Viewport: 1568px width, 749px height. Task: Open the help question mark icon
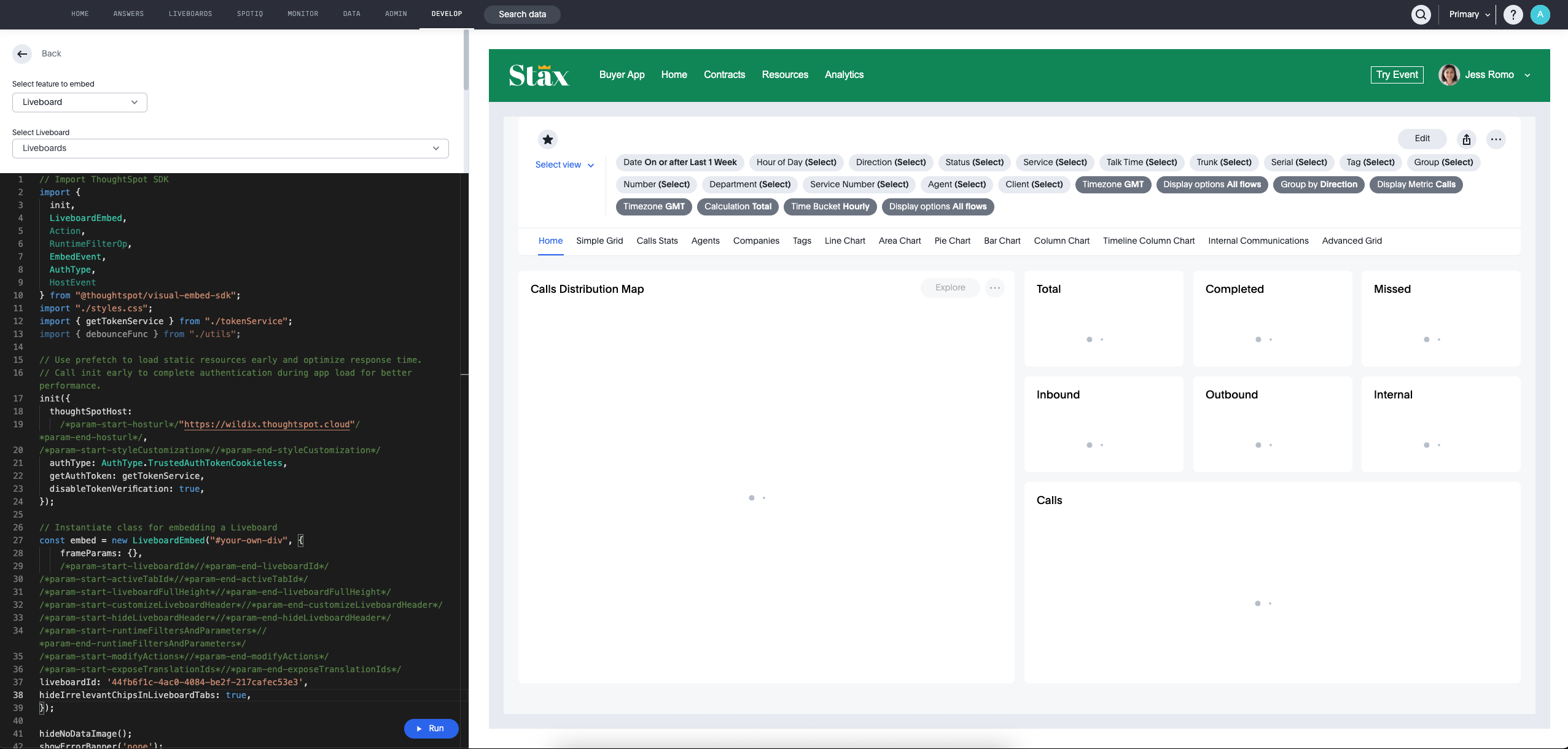pyautogui.click(x=1513, y=15)
